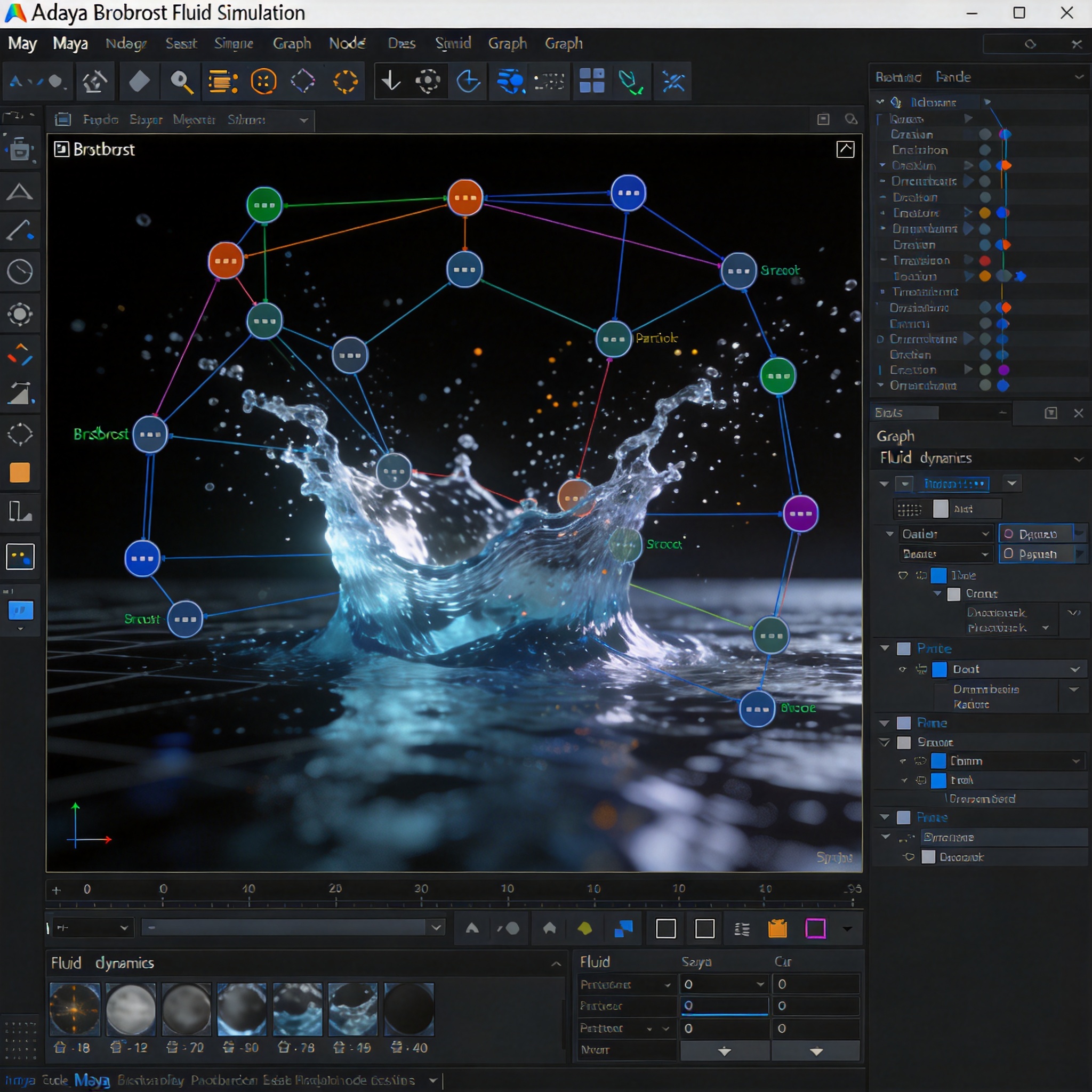Toggle the Dnoonuk checkbox
Screen dimensions: 1092x1092
(928, 857)
